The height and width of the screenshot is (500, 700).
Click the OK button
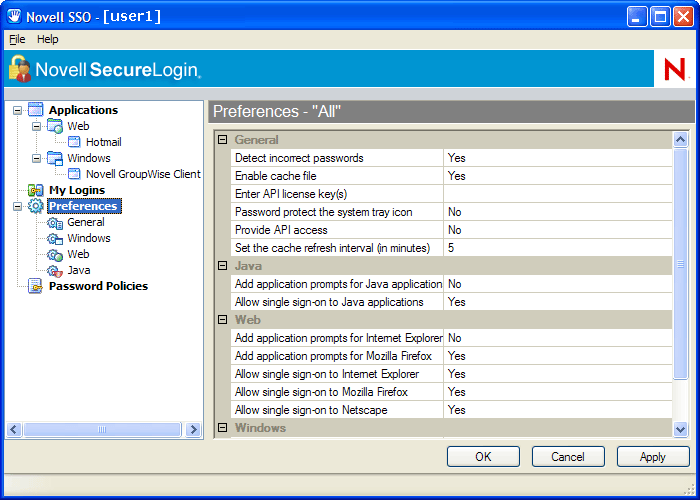pos(483,456)
